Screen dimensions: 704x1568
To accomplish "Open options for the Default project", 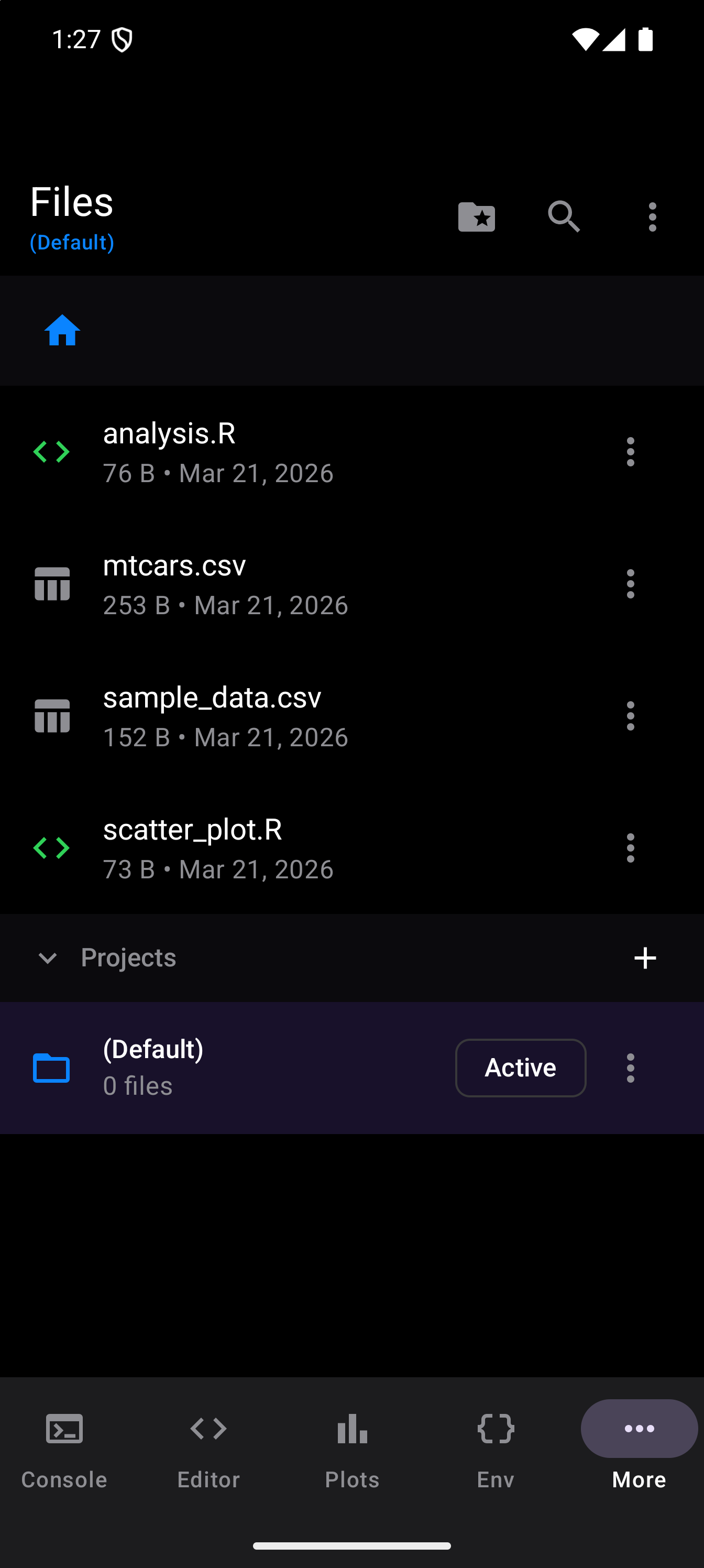I will 630,1068.
